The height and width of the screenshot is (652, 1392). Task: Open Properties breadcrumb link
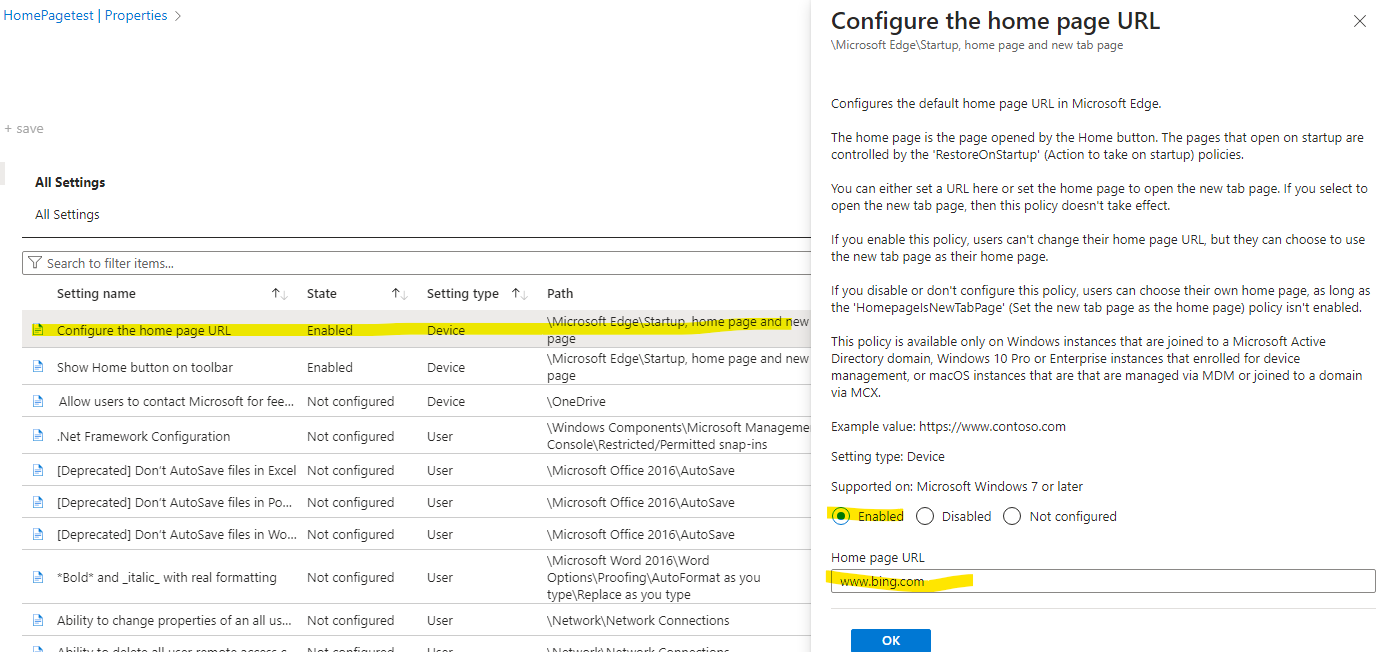tap(136, 16)
